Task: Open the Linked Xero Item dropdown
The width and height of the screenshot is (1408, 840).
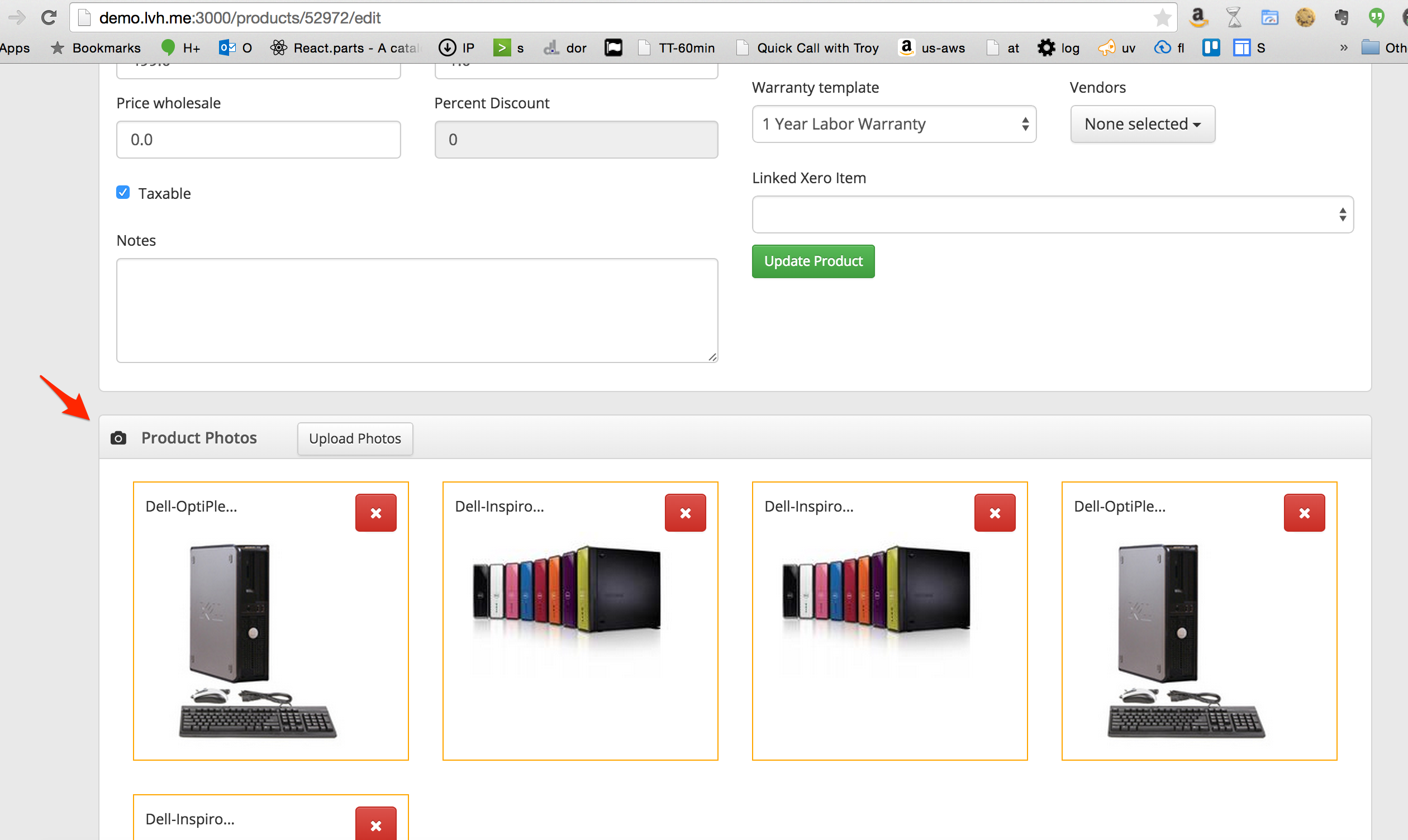Action: click(1052, 214)
